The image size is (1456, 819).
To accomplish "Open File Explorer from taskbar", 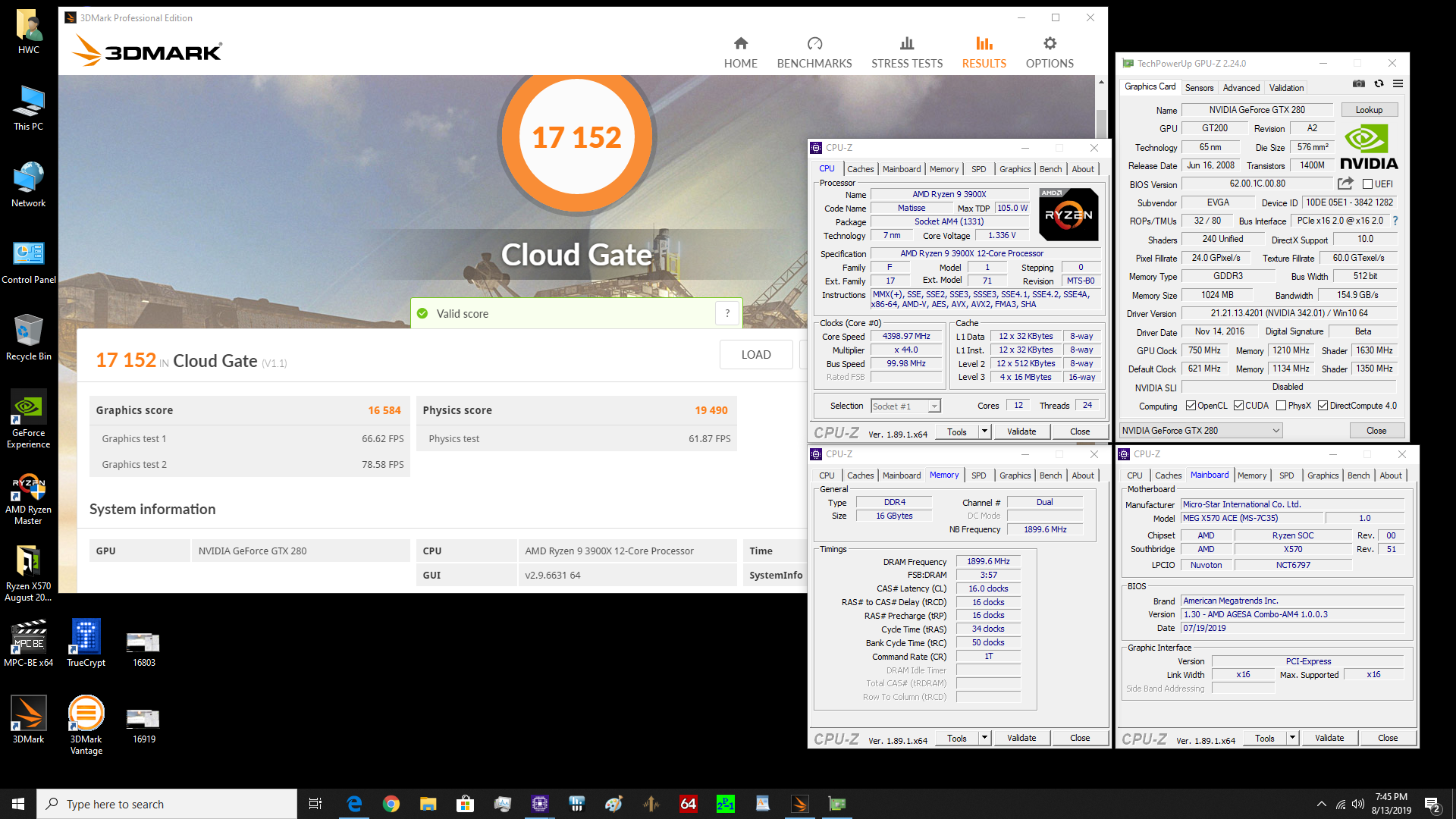I will click(x=428, y=804).
